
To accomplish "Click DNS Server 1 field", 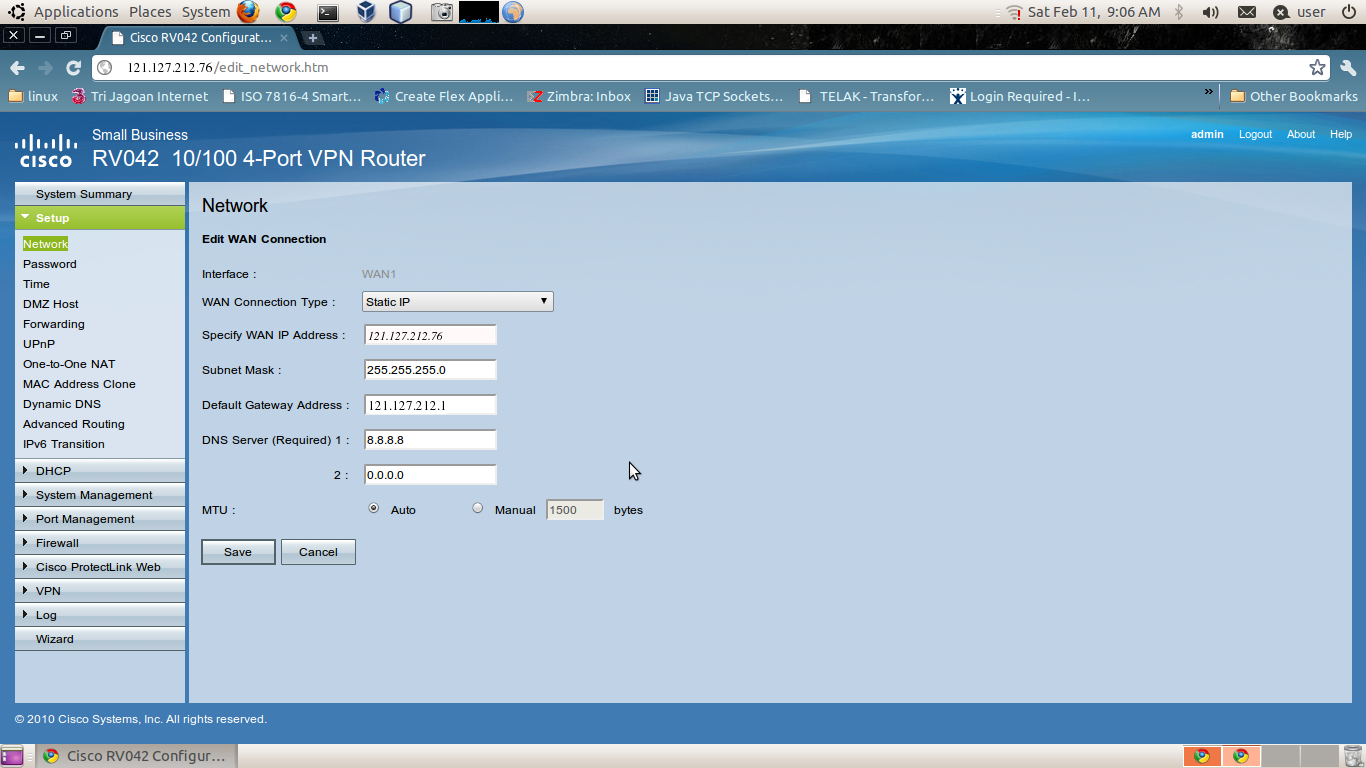I will (x=430, y=440).
